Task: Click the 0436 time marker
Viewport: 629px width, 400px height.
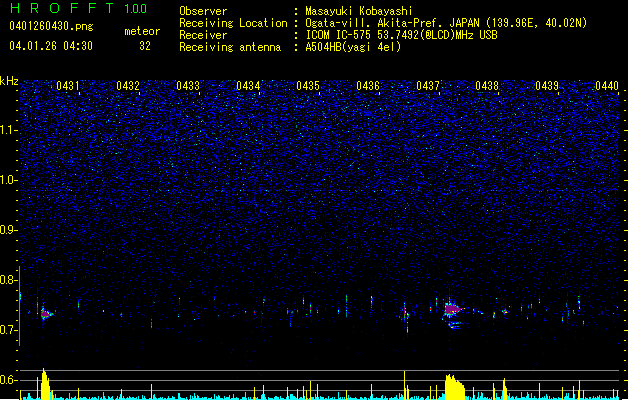Action: click(x=368, y=85)
